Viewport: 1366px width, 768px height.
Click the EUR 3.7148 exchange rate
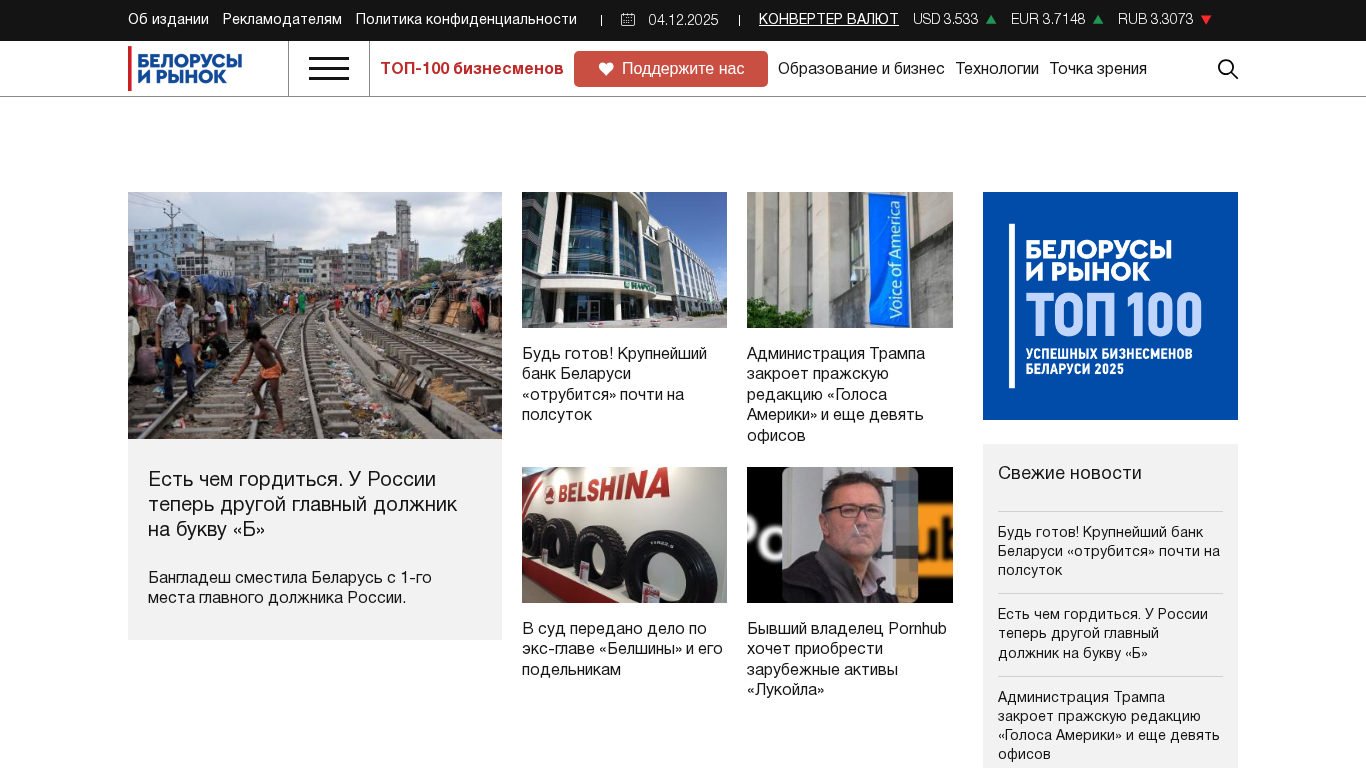[x=1048, y=19]
